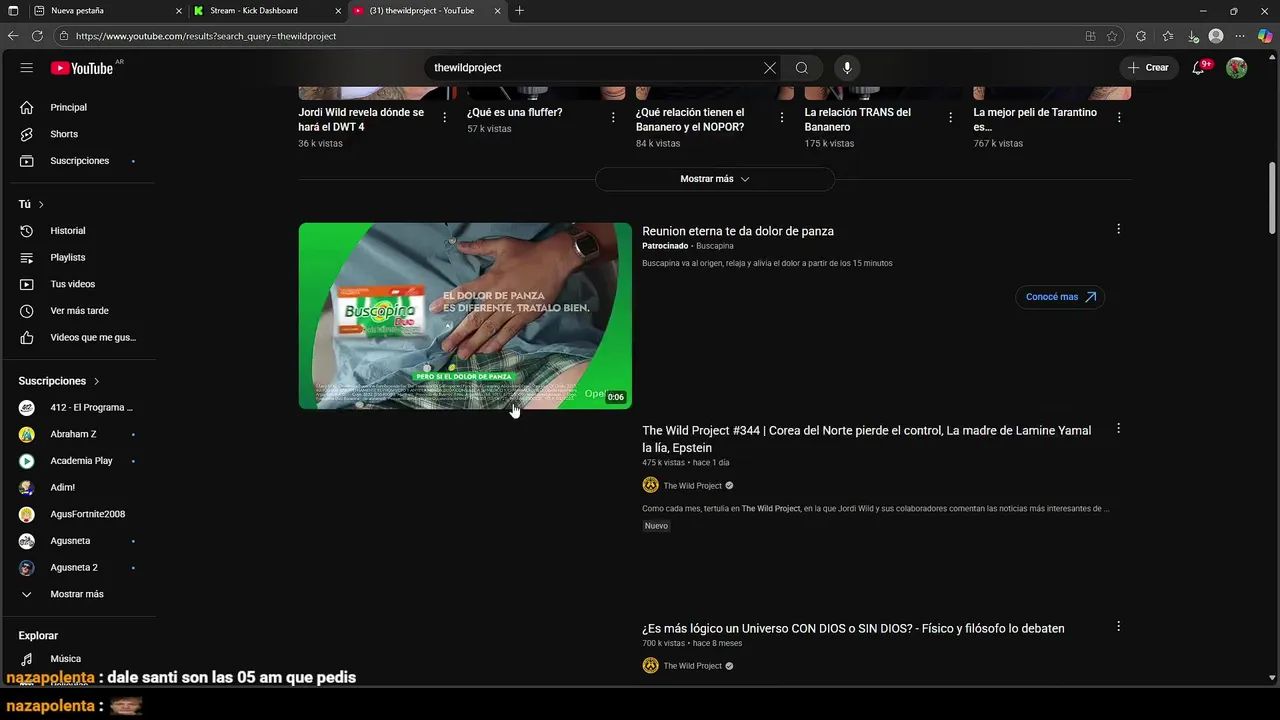This screenshot has height=720, width=1280.
Task: Open Suscripciones feed in sidebar
Action: point(80,161)
